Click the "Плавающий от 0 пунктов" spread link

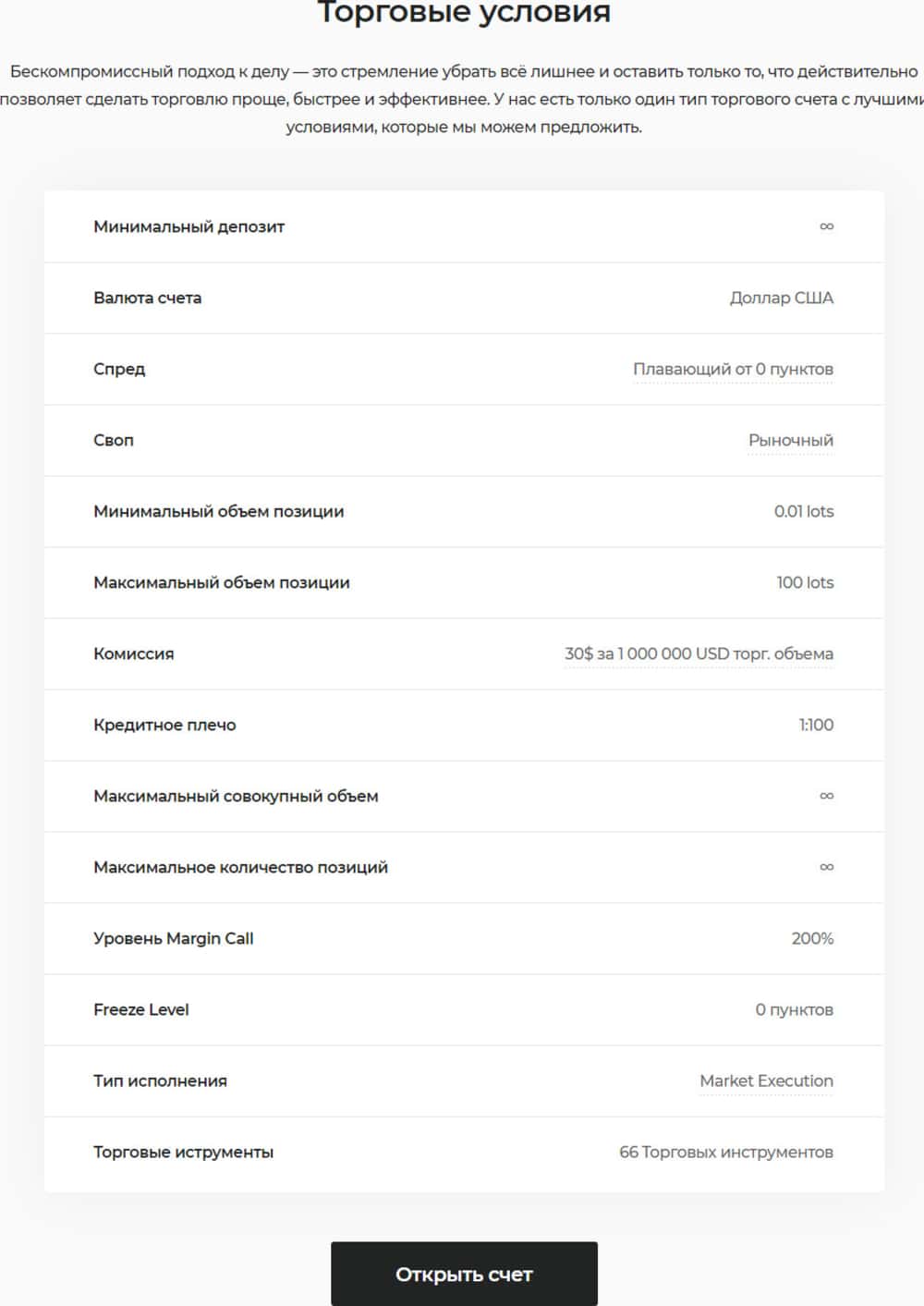(733, 369)
